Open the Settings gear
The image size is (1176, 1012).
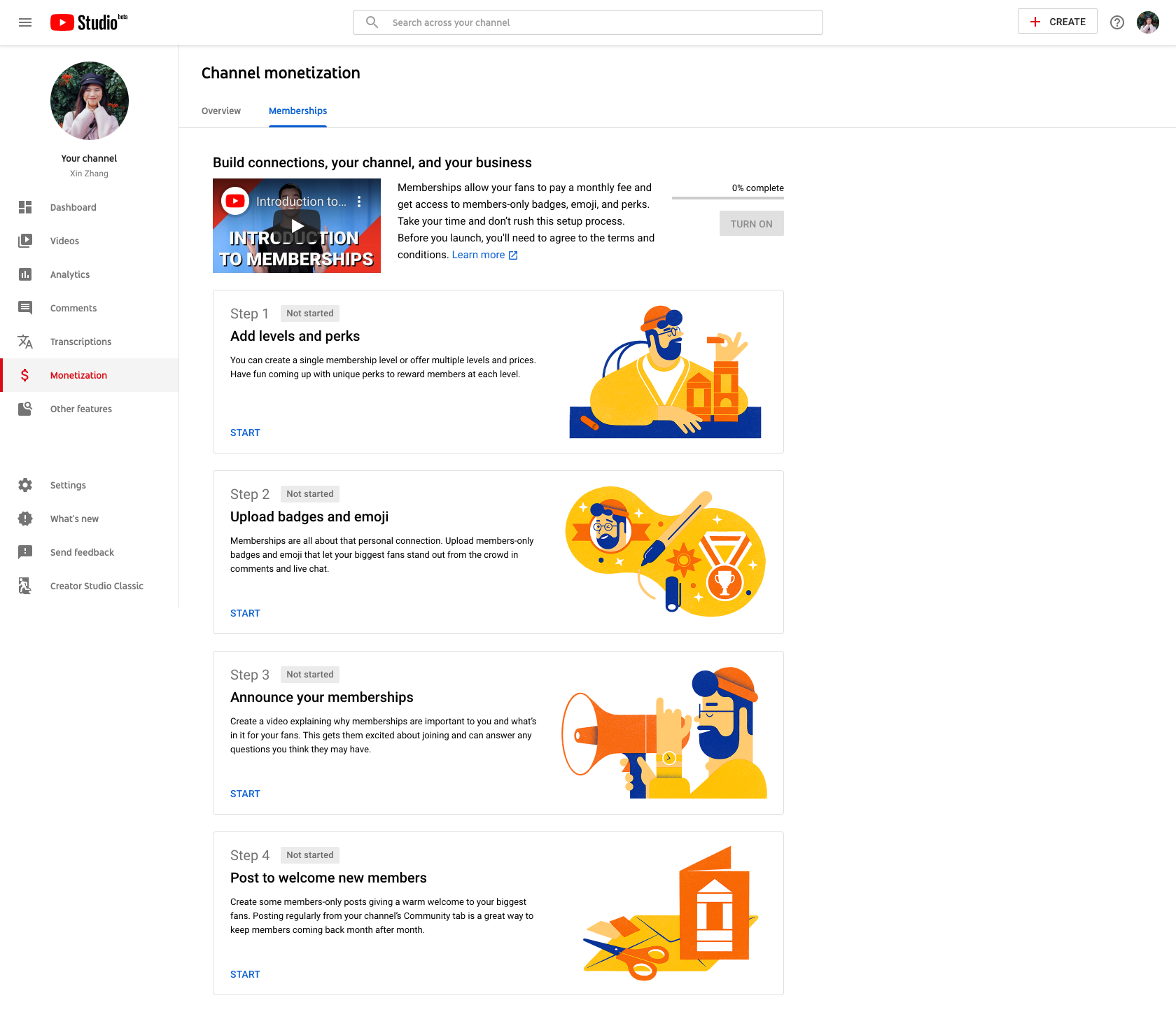[68, 485]
